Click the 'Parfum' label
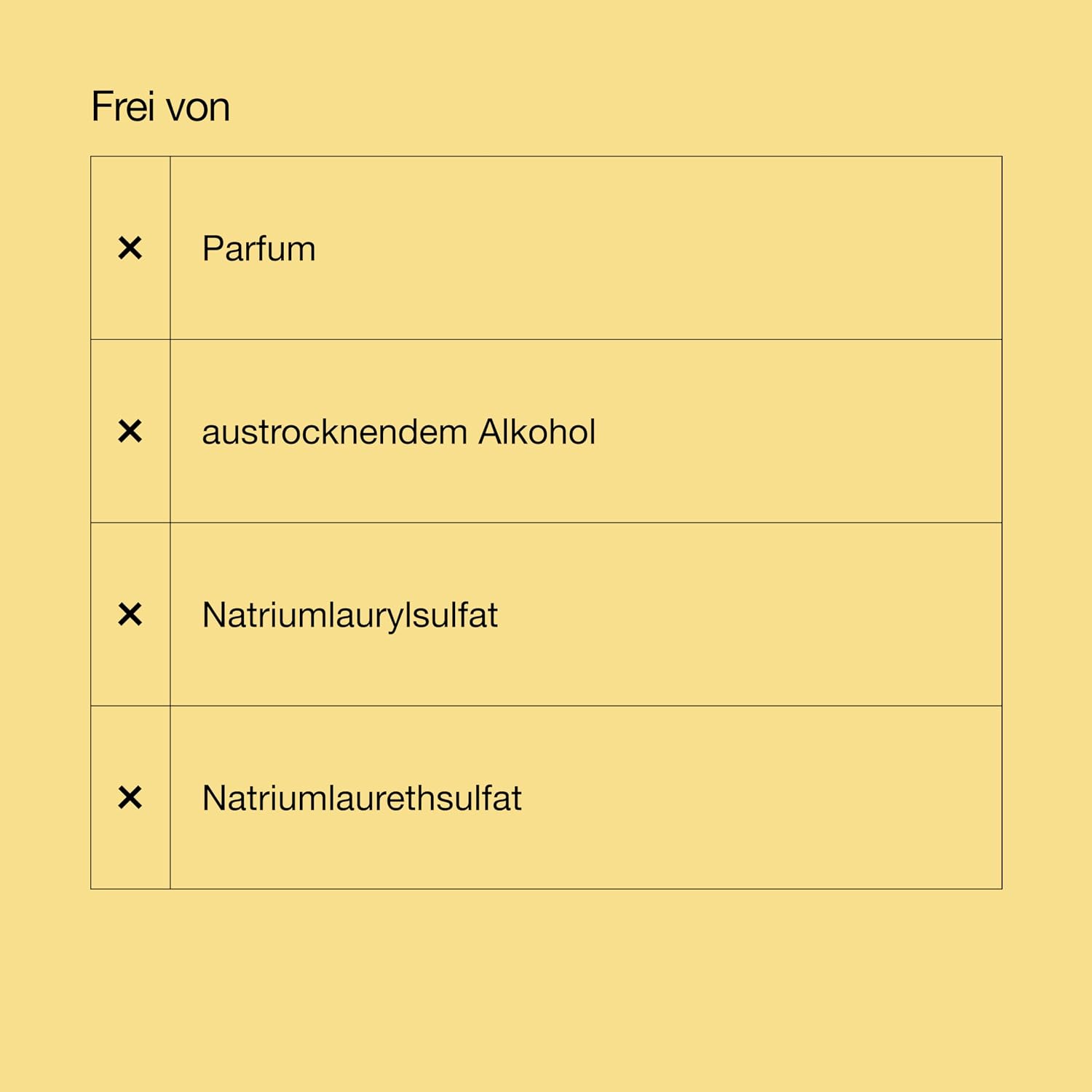 (x=259, y=249)
